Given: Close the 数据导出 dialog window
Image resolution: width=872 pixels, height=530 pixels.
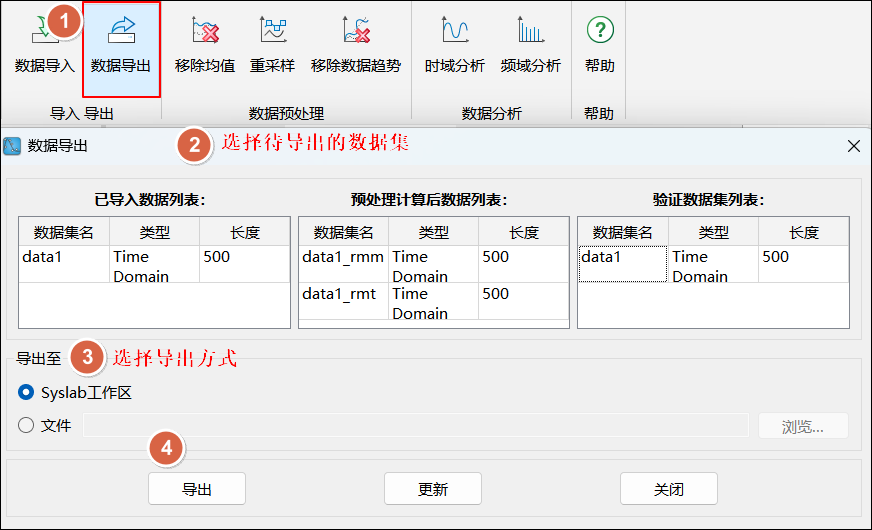Looking at the screenshot, I should point(853,146).
